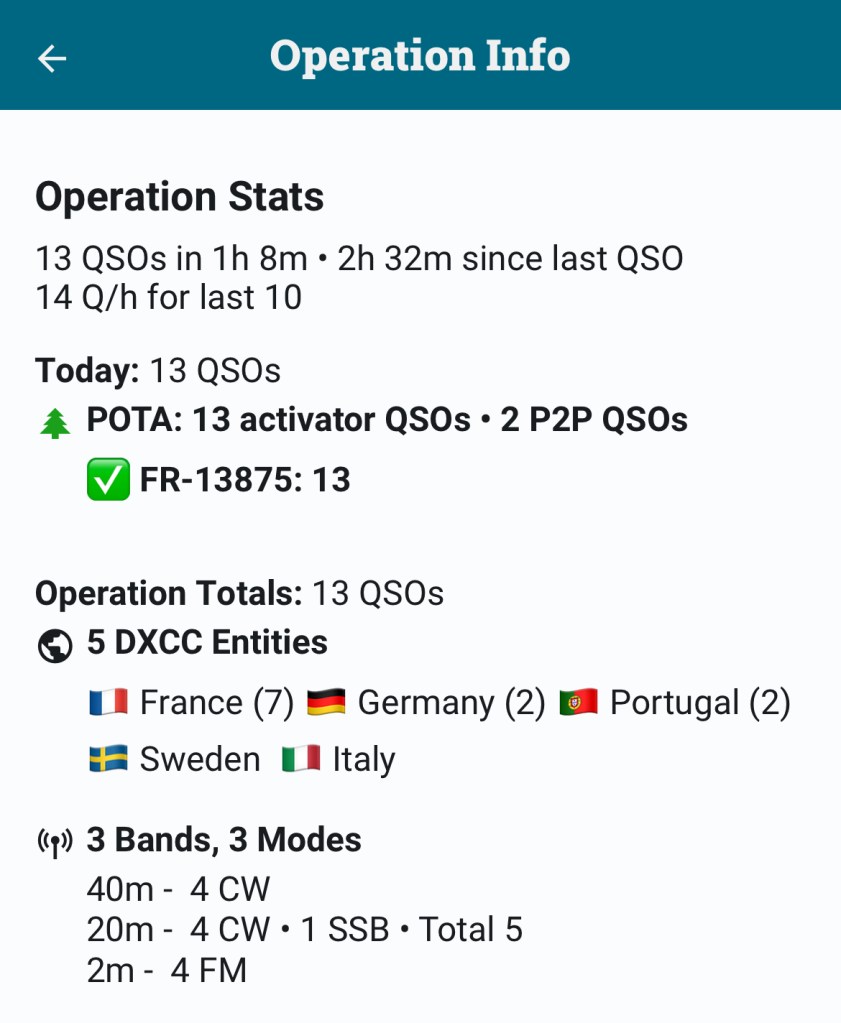Viewport: 841px width, 1023px height.
Task: Tap the France flag icon
Action: (x=108, y=703)
